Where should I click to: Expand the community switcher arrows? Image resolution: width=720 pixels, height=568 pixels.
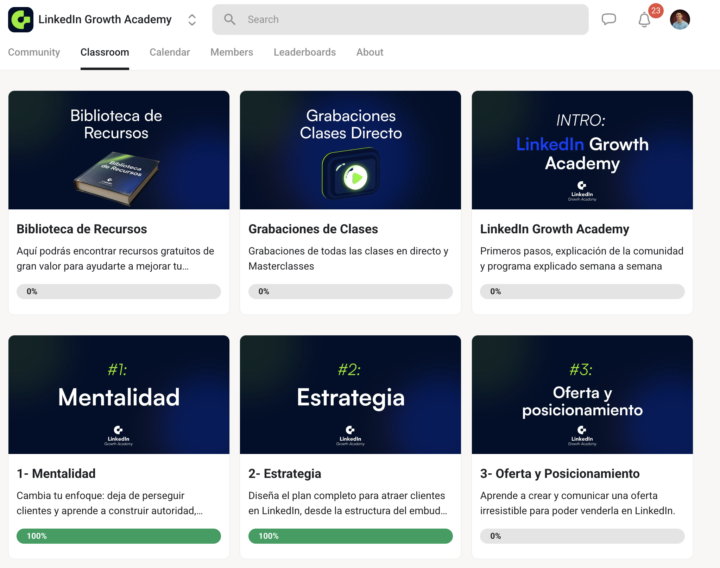192,20
